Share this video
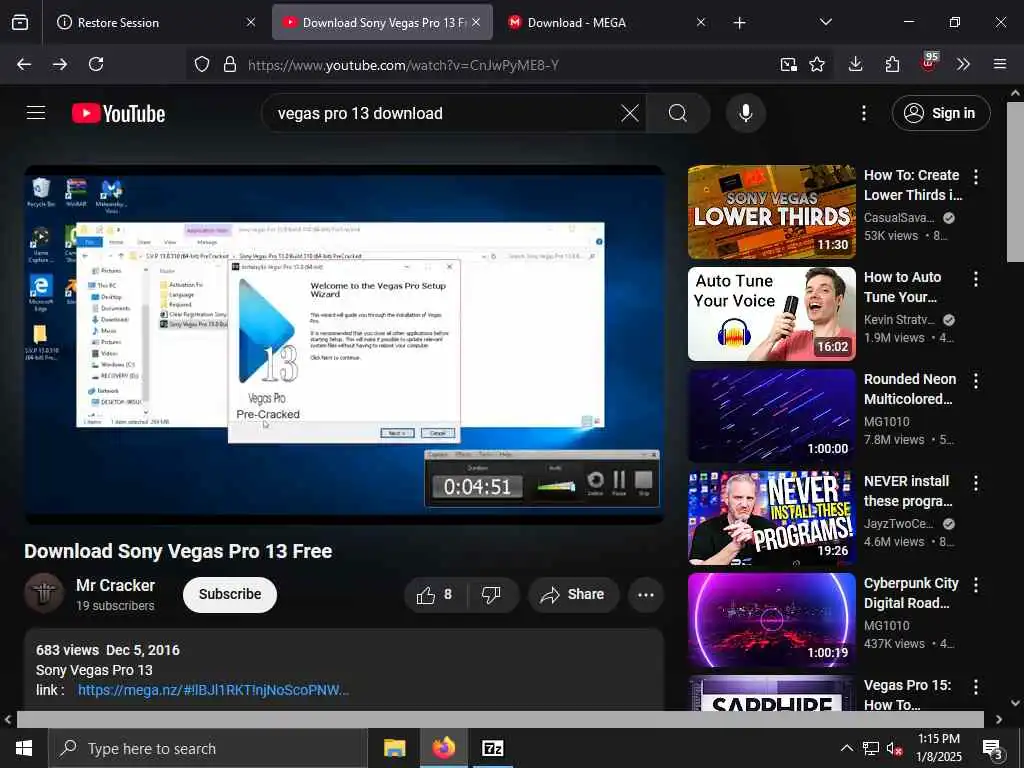Image resolution: width=1024 pixels, height=768 pixels. click(x=573, y=594)
